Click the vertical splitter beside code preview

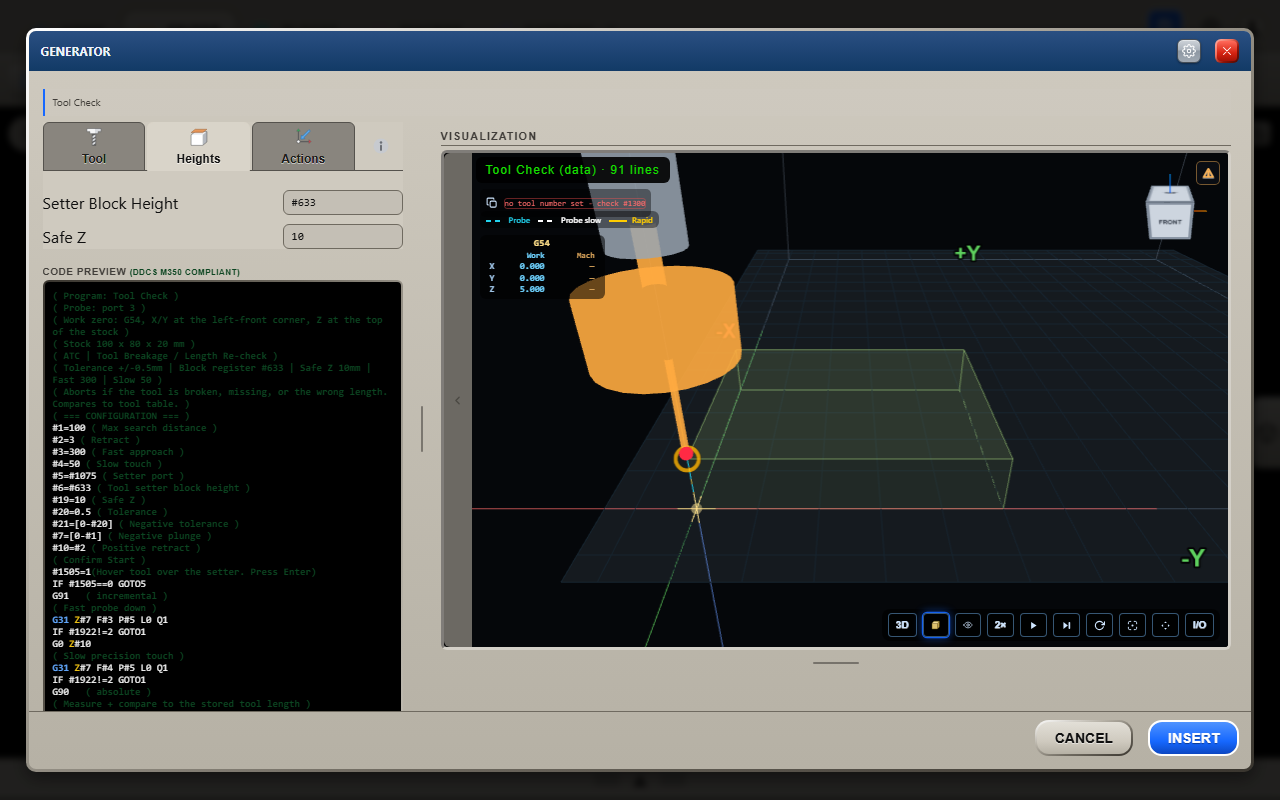pyautogui.click(x=422, y=429)
